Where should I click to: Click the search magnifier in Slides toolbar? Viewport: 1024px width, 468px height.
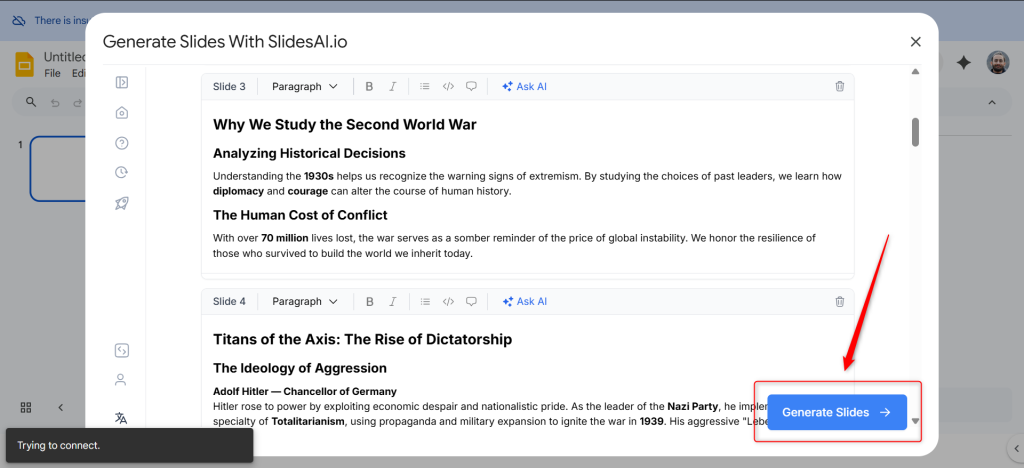tap(31, 102)
